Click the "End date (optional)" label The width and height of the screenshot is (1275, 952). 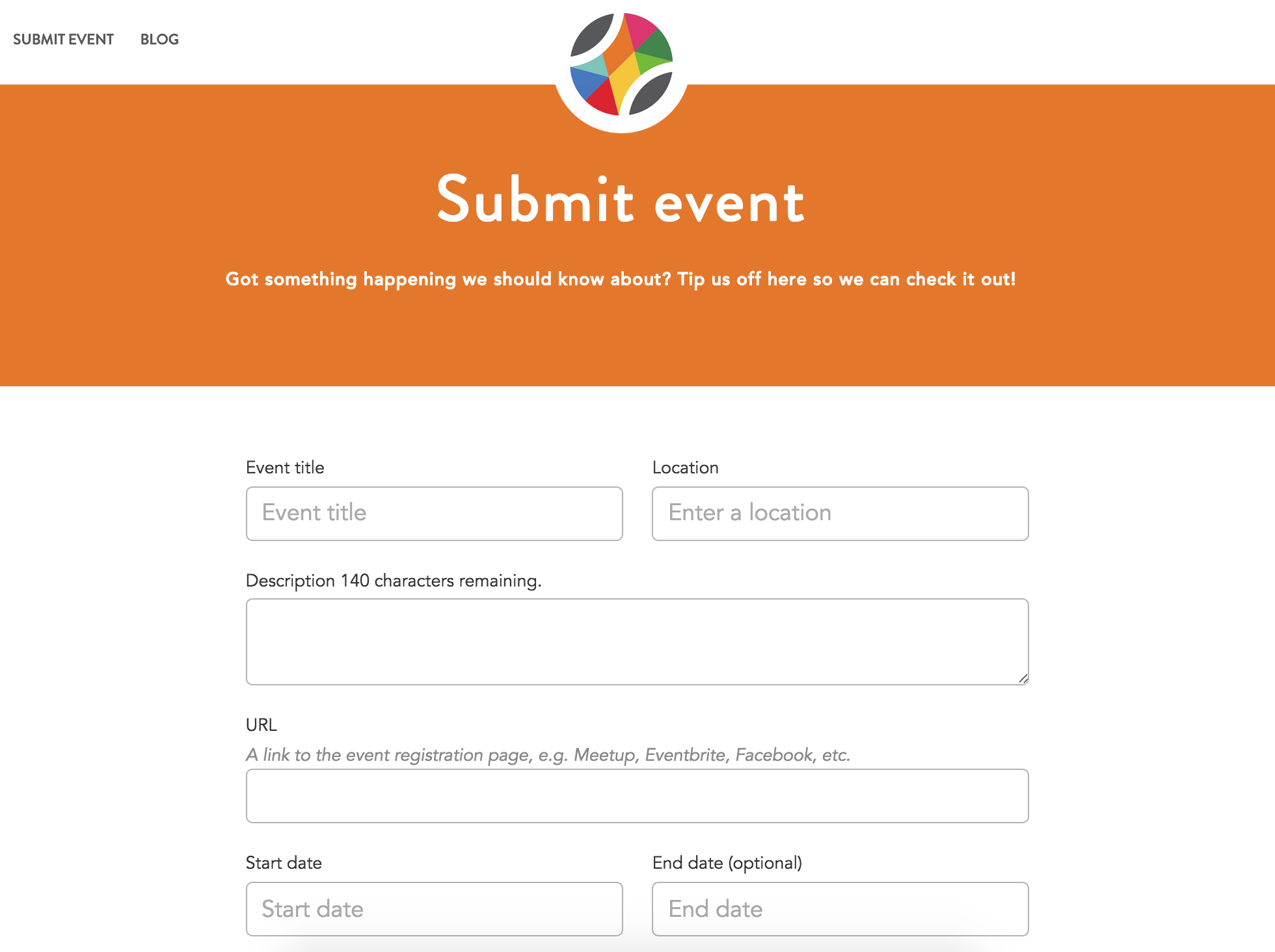(727, 863)
